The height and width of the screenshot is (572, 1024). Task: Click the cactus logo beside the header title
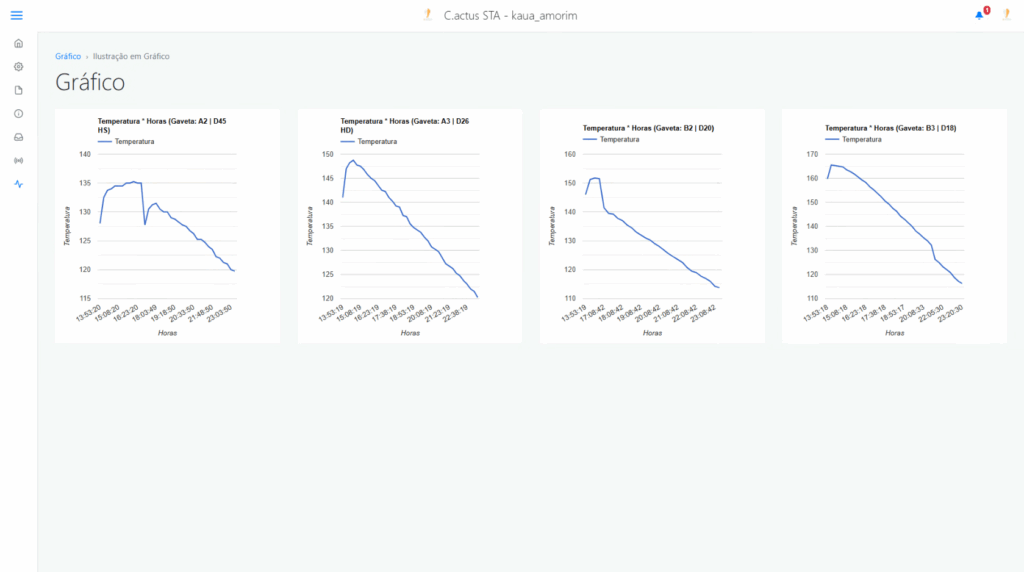point(427,15)
